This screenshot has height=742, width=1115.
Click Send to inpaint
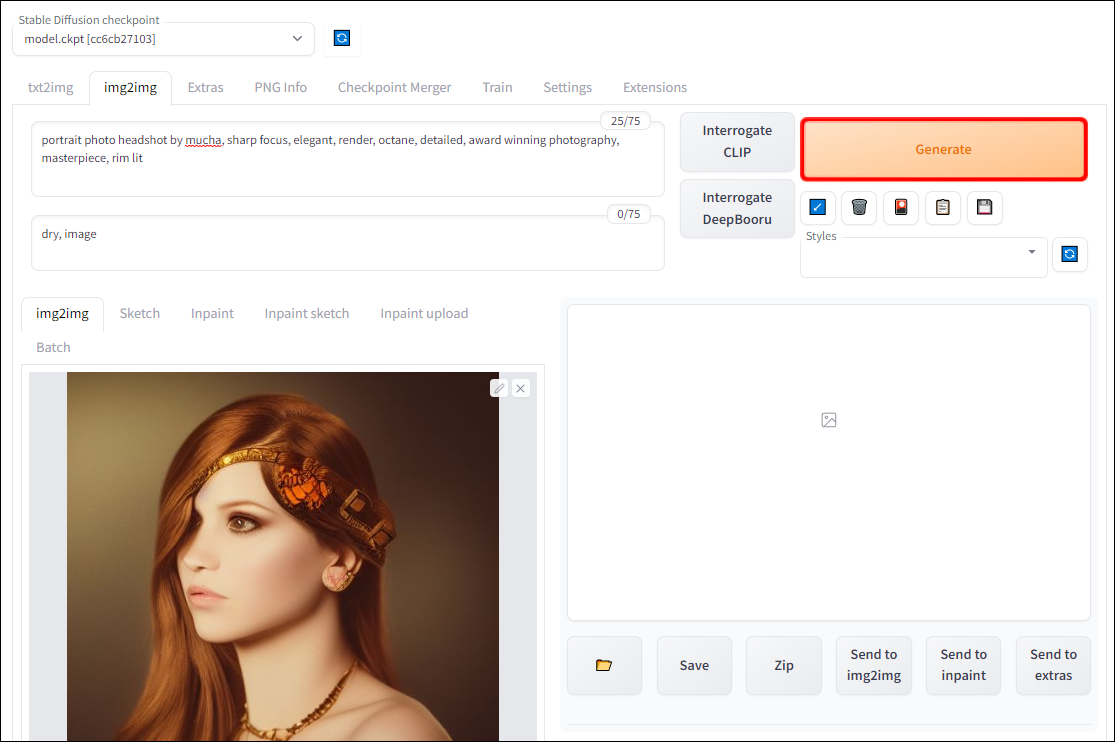click(964, 665)
